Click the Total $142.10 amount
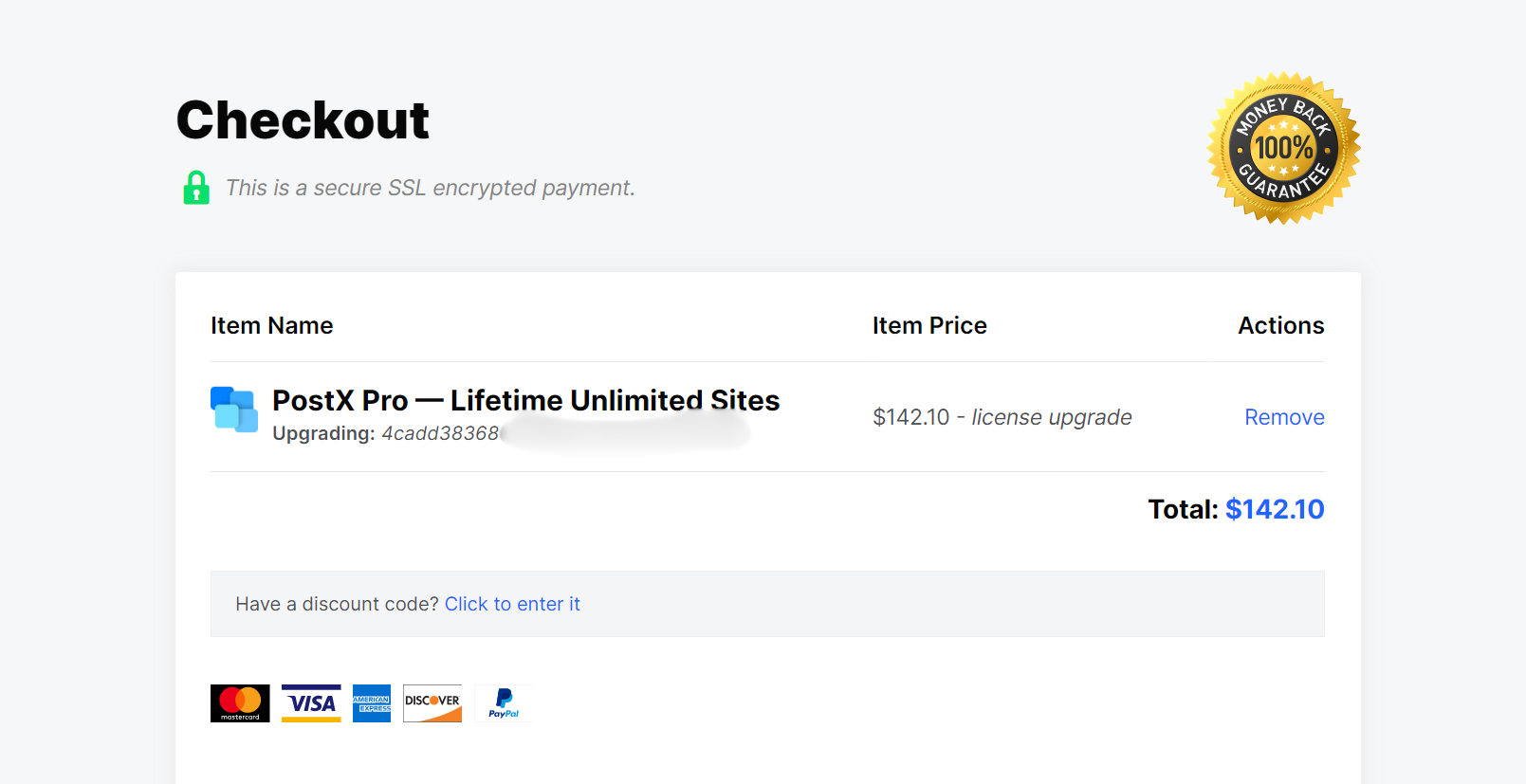Image resolution: width=1526 pixels, height=784 pixels. (1274, 509)
